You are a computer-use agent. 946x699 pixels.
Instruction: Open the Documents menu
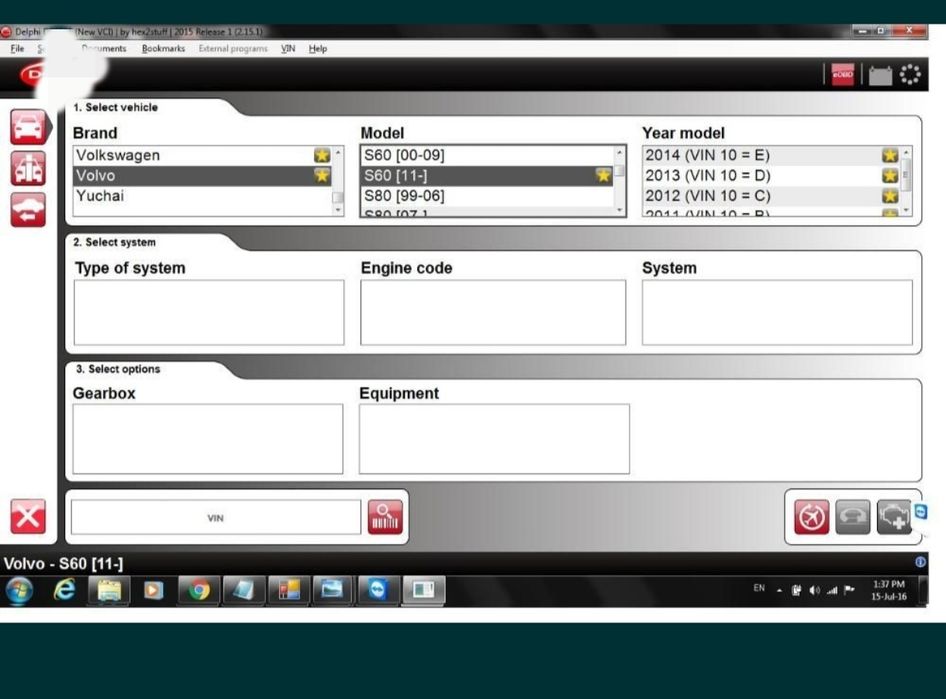[x=104, y=48]
